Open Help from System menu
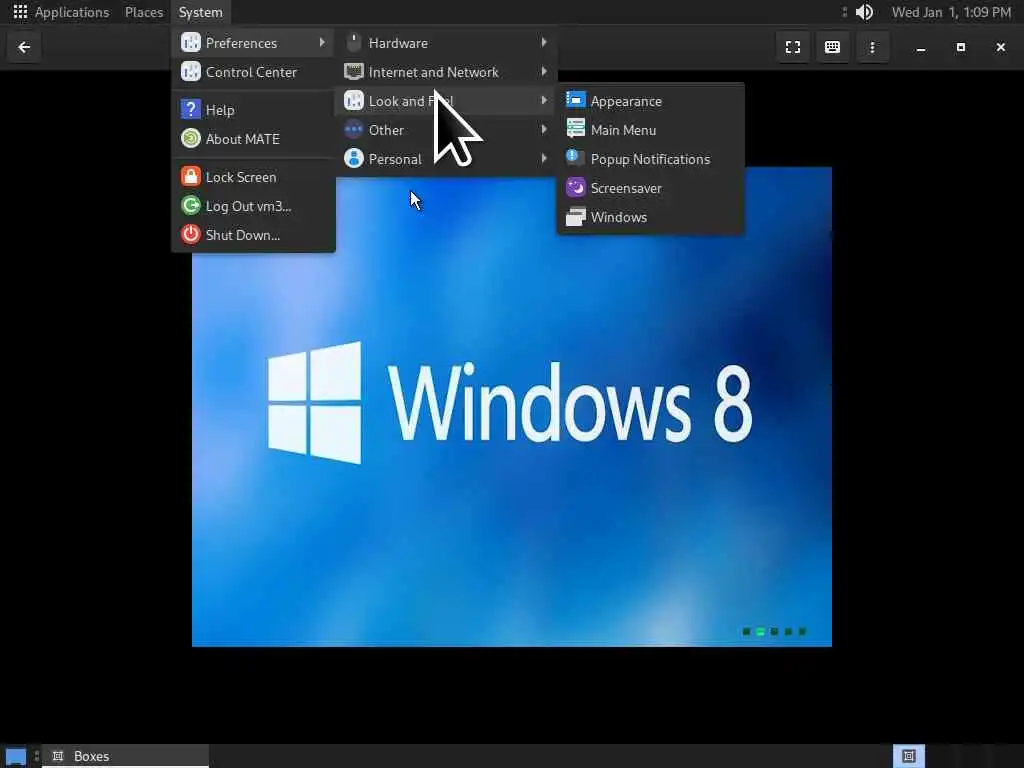The width and height of the screenshot is (1024, 768). [x=253, y=110]
